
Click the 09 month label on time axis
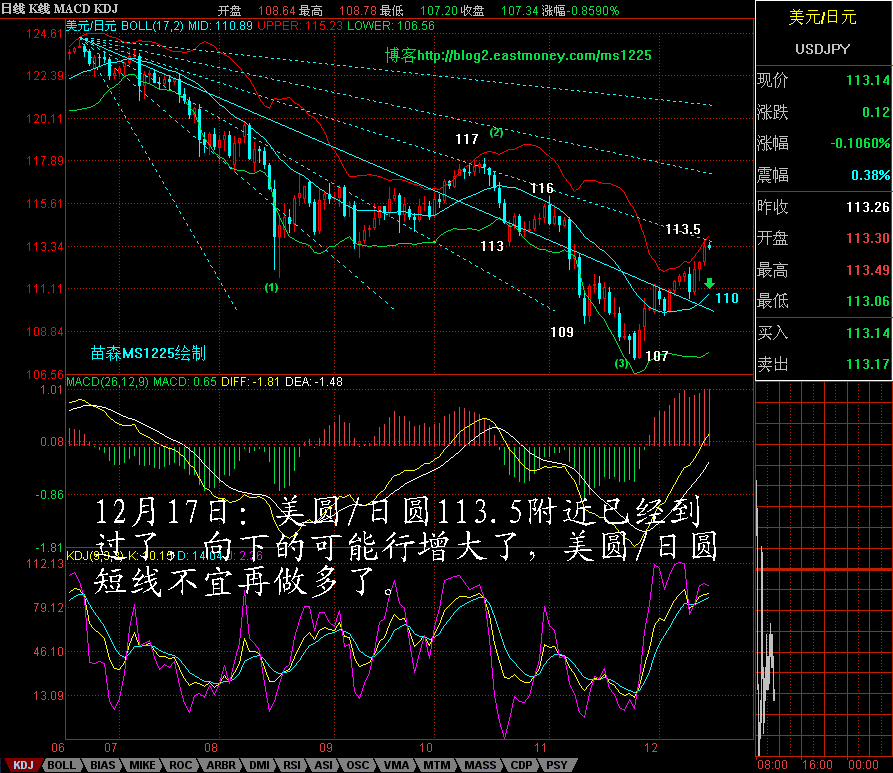[326, 747]
